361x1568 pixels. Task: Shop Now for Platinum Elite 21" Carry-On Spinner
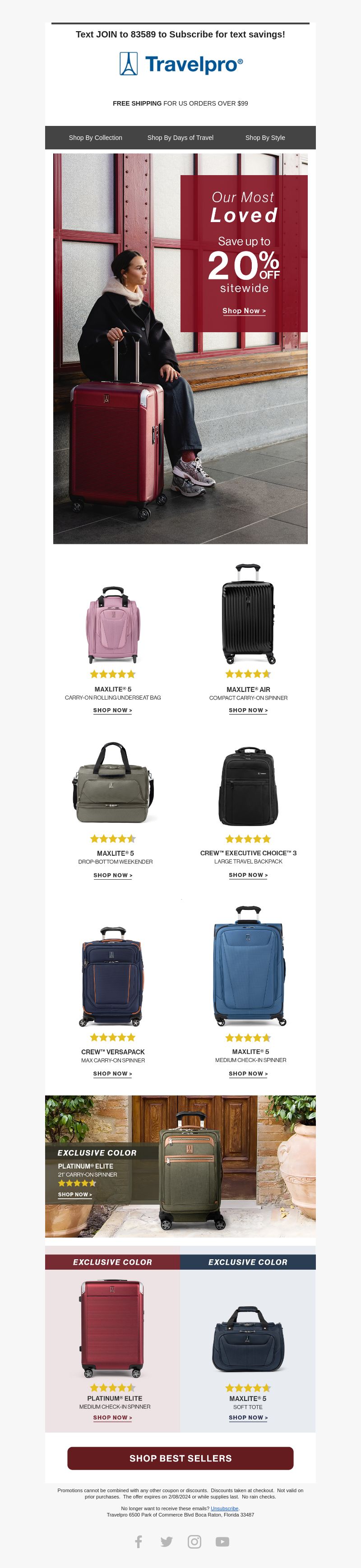pyautogui.click(x=75, y=1194)
